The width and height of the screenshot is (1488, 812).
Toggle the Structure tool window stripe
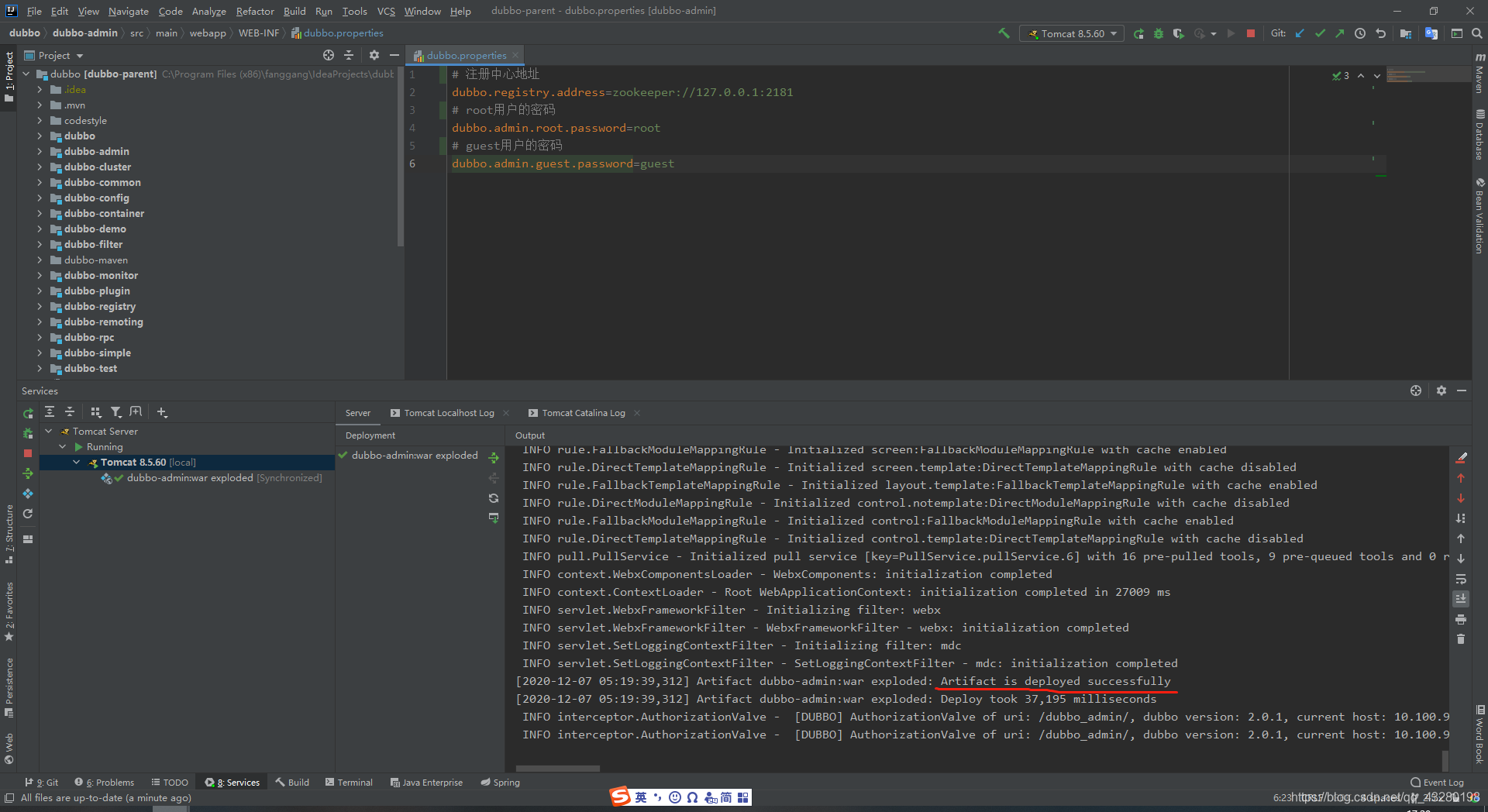tap(9, 535)
